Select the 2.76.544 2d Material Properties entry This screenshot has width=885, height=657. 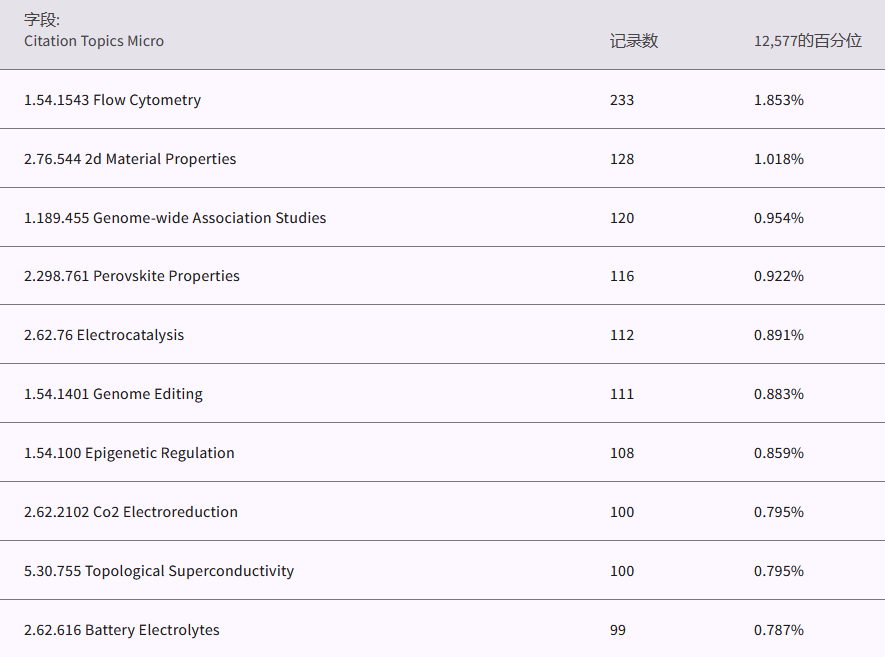[x=130, y=159]
